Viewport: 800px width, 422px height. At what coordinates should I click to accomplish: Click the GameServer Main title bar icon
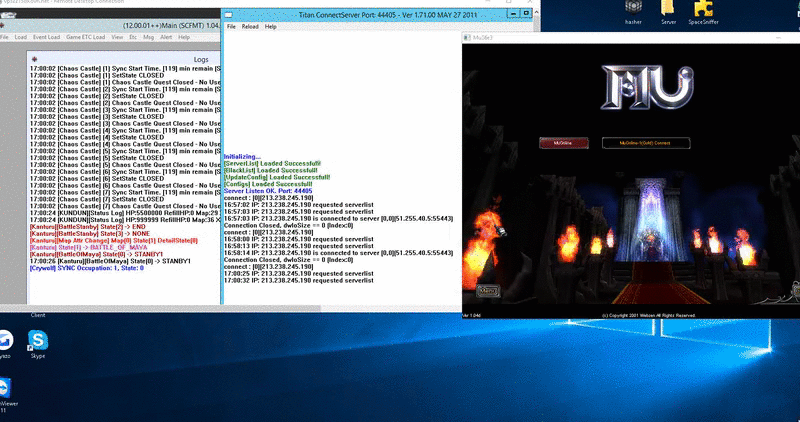tap(2, 25)
